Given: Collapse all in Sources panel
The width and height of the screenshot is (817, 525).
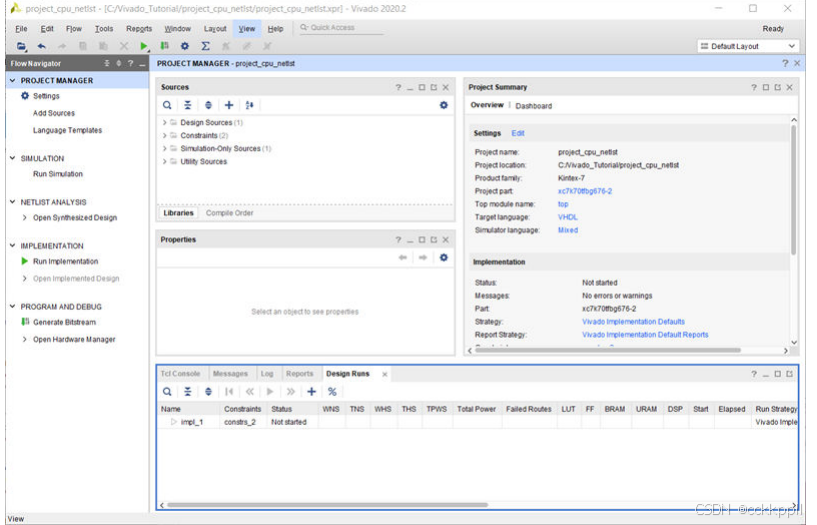Looking at the screenshot, I should tap(188, 105).
